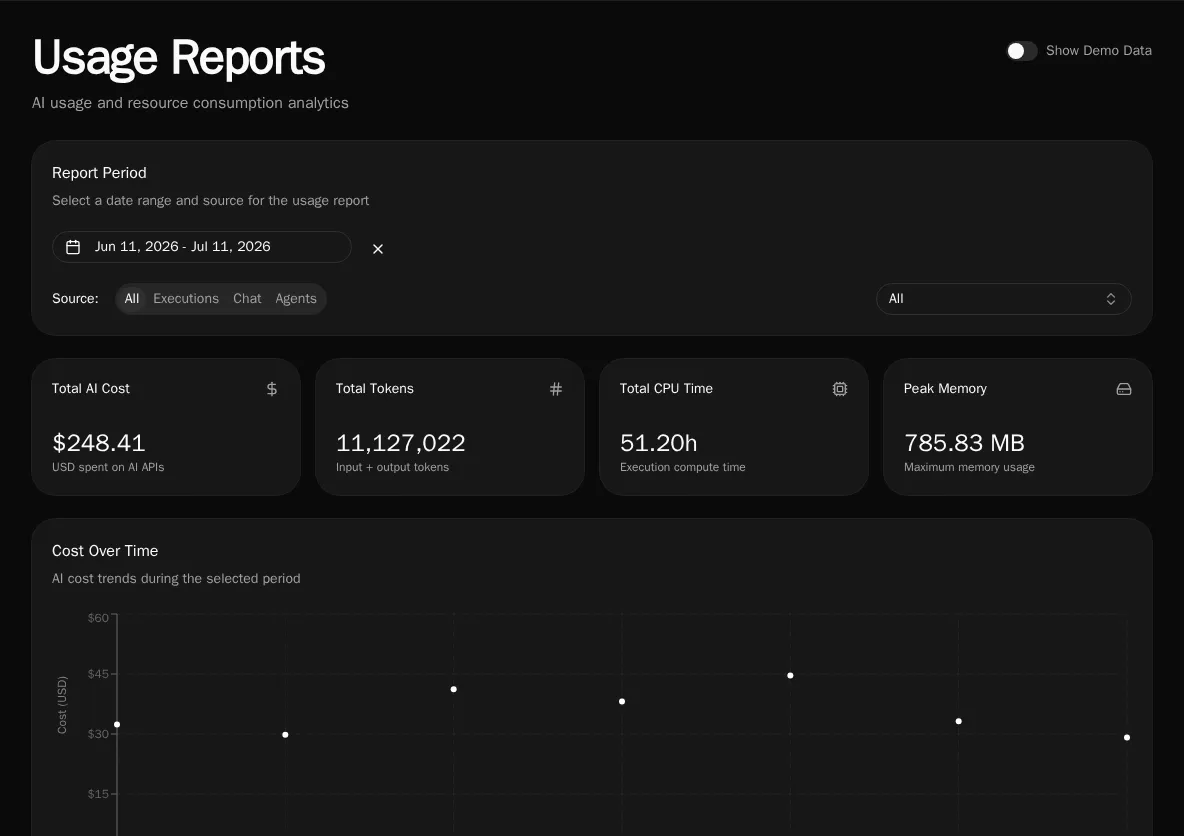Click the Total AI Cost card label

tap(91, 388)
